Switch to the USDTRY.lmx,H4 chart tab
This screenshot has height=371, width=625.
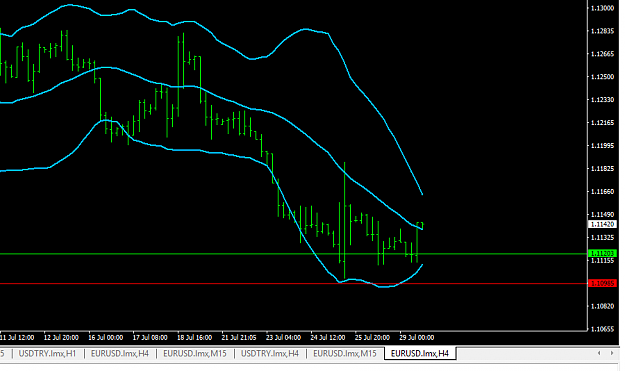click(x=270, y=353)
